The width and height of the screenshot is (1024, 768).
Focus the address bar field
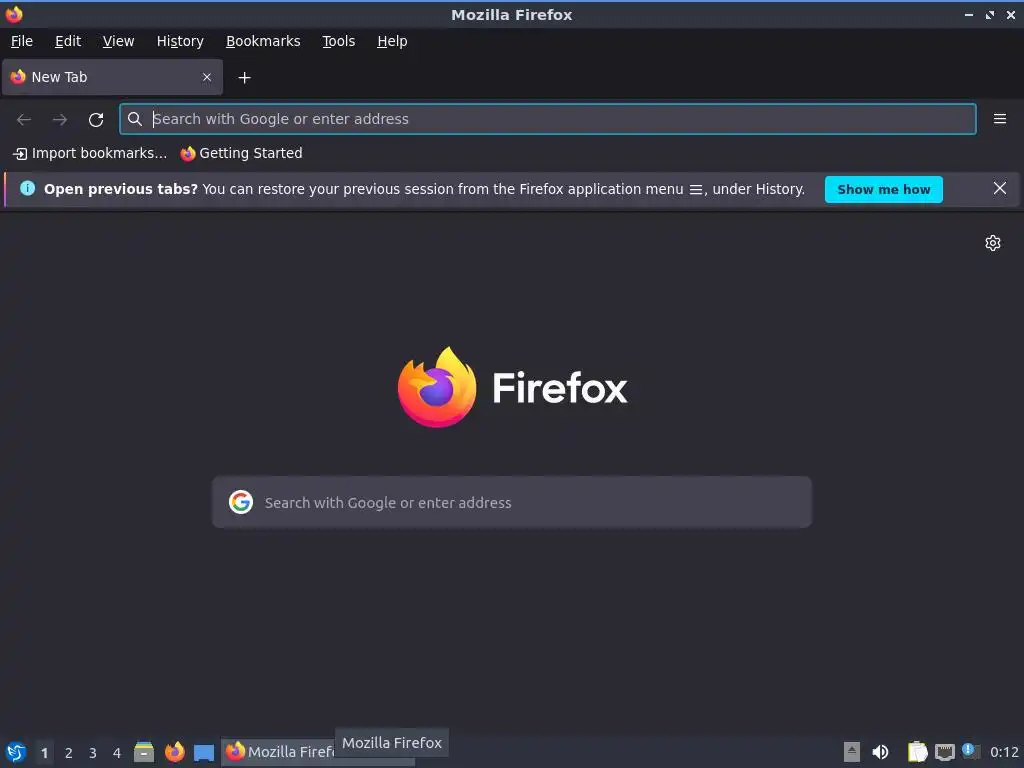(548, 119)
